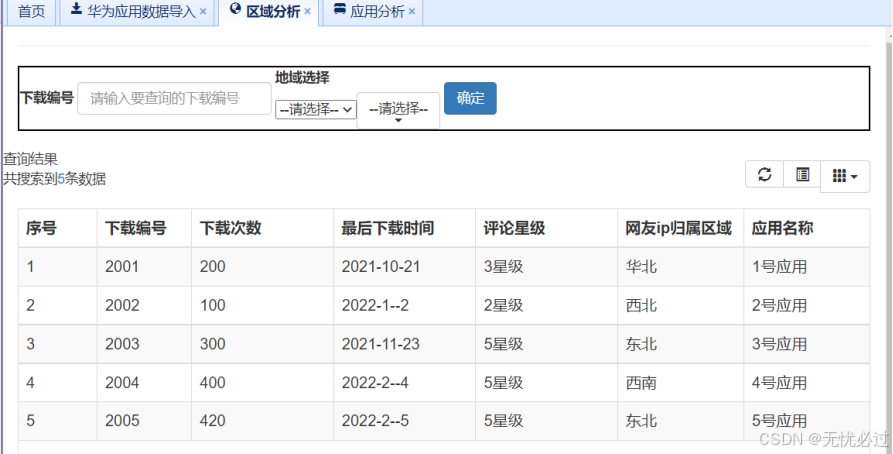This screenshot has height=454, width=893.
Task: Click the 2星级 rating cell
Action: tap(546, 305)
